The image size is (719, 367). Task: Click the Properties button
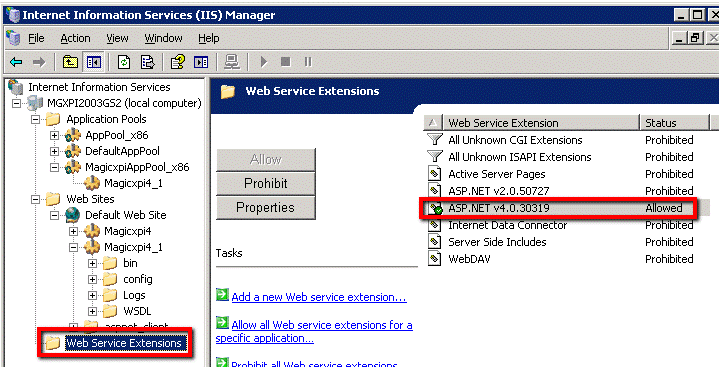click(265, 207)
